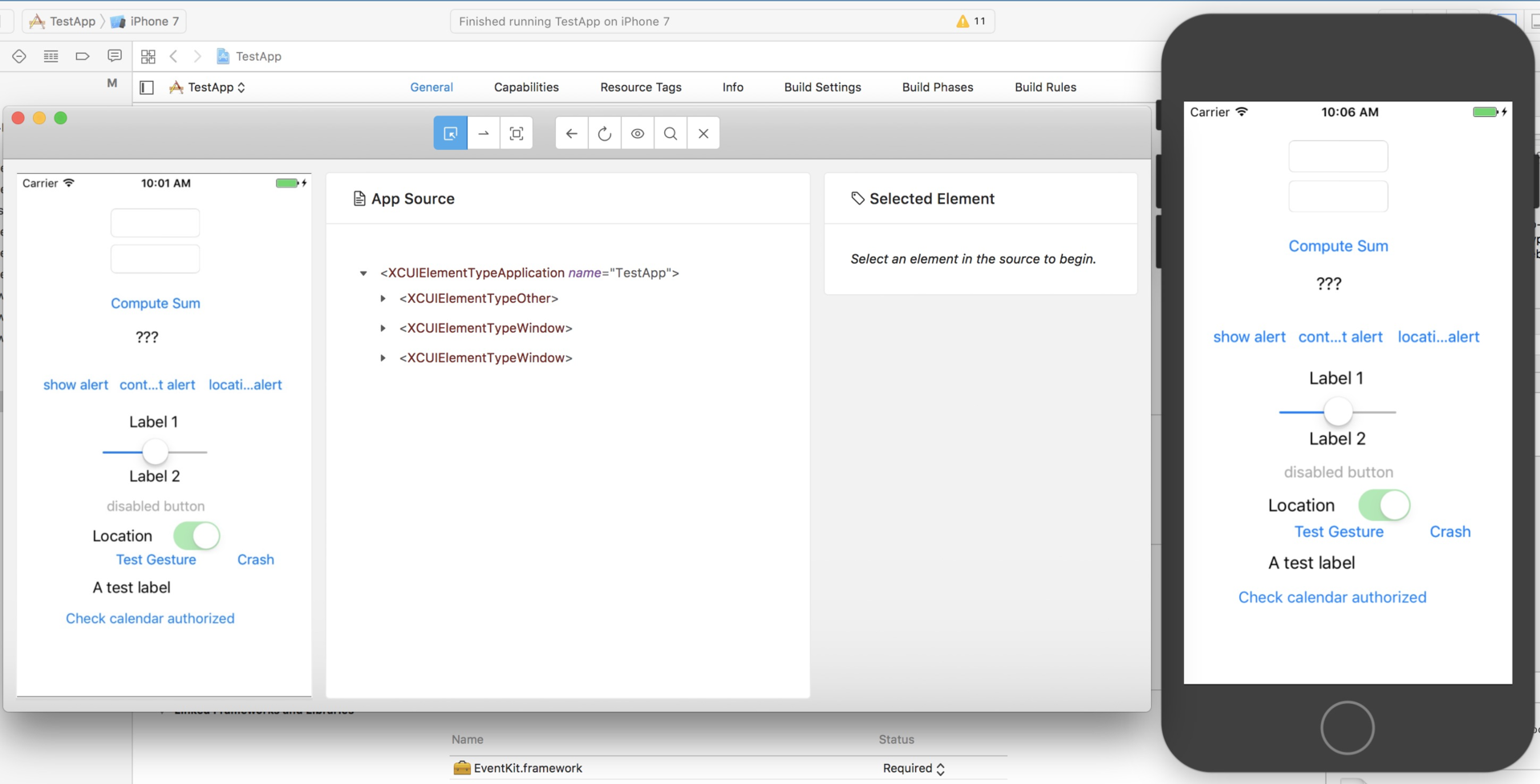Open the Search for element tool

pos(671,133)
